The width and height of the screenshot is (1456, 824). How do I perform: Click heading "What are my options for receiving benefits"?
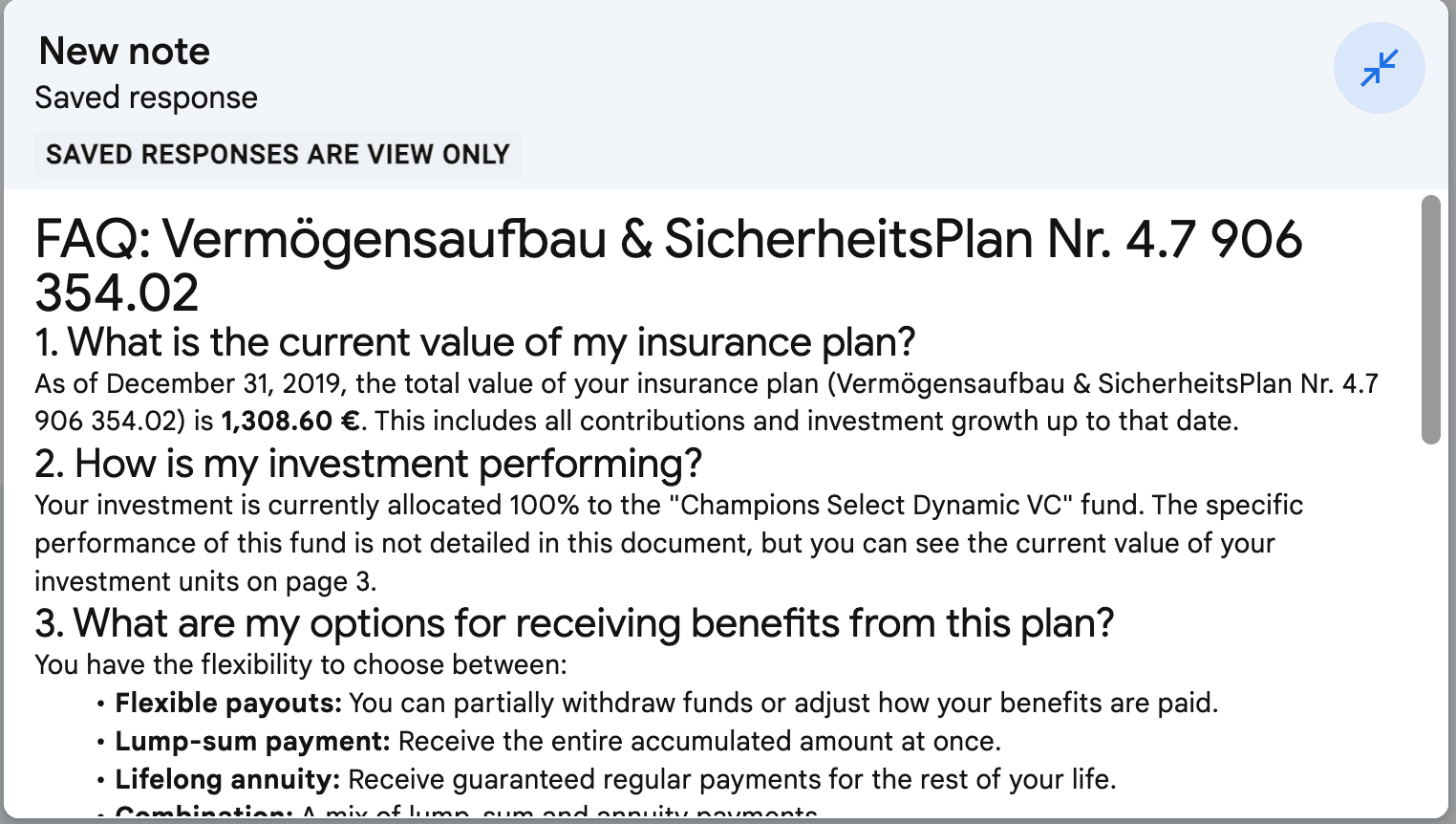click(574, 623)
